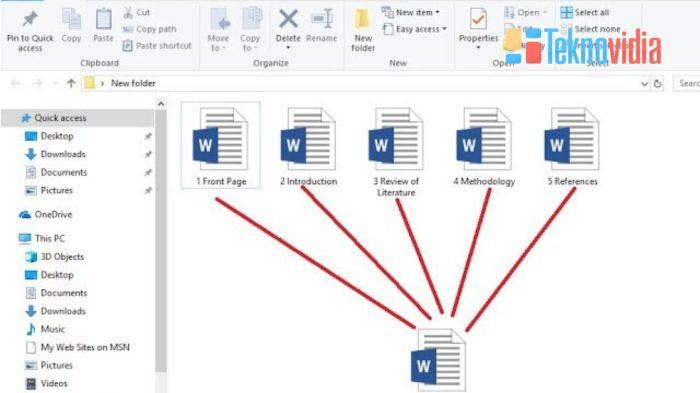This screenshot has height=393, width=700.
Task: Click Copy path in Clipboard group
Action: (150, 29)
